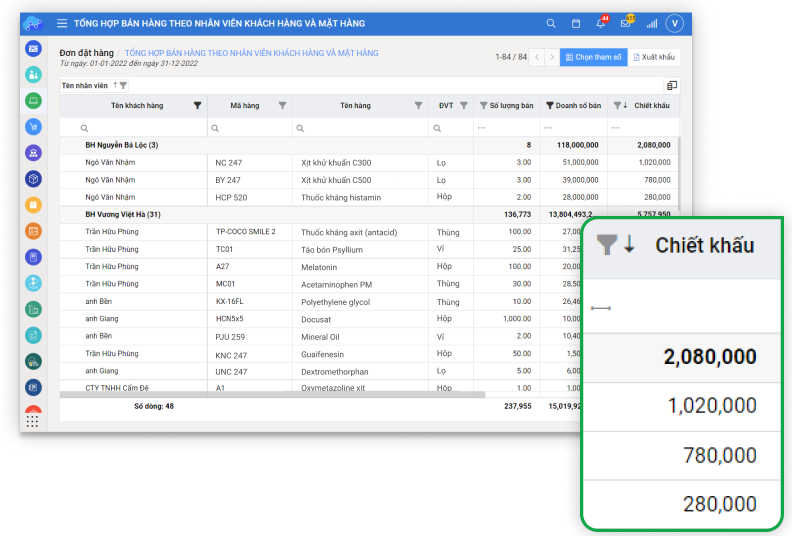Toggle sort order on Chiết khấu header
The image size is (792, 536).
[626, 105]
